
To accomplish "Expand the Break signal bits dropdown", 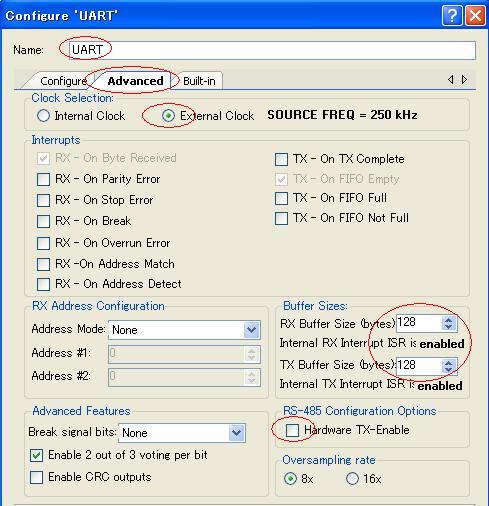I will [237, 433].
